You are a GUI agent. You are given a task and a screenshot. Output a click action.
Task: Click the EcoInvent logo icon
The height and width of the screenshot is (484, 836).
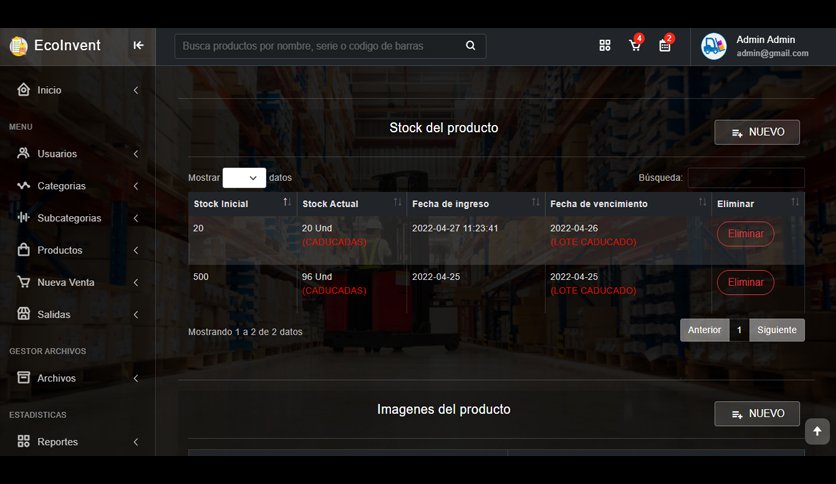point(18,46)
